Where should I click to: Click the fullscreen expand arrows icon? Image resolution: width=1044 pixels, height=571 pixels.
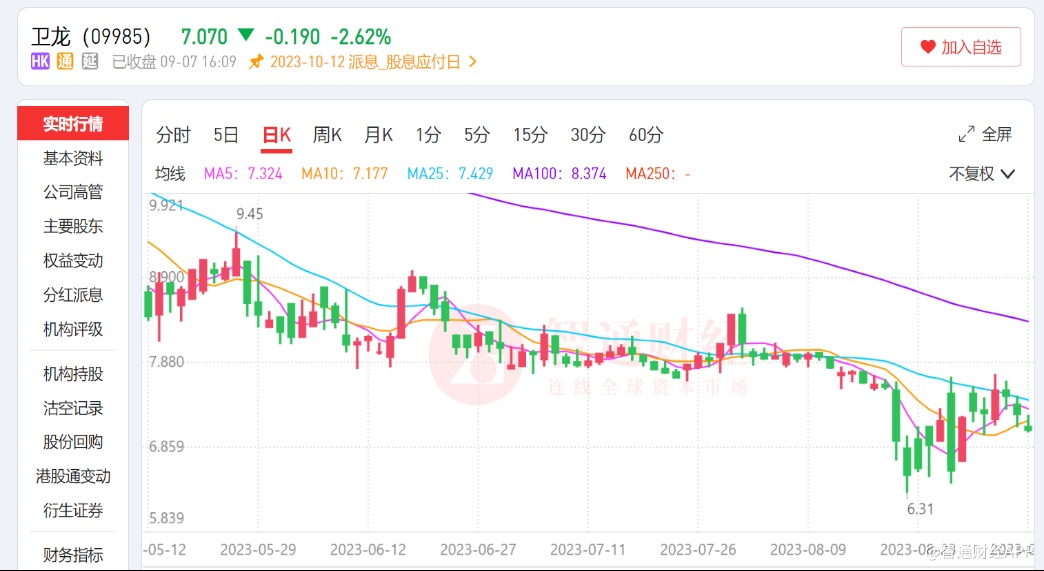(x=966, y=134)
